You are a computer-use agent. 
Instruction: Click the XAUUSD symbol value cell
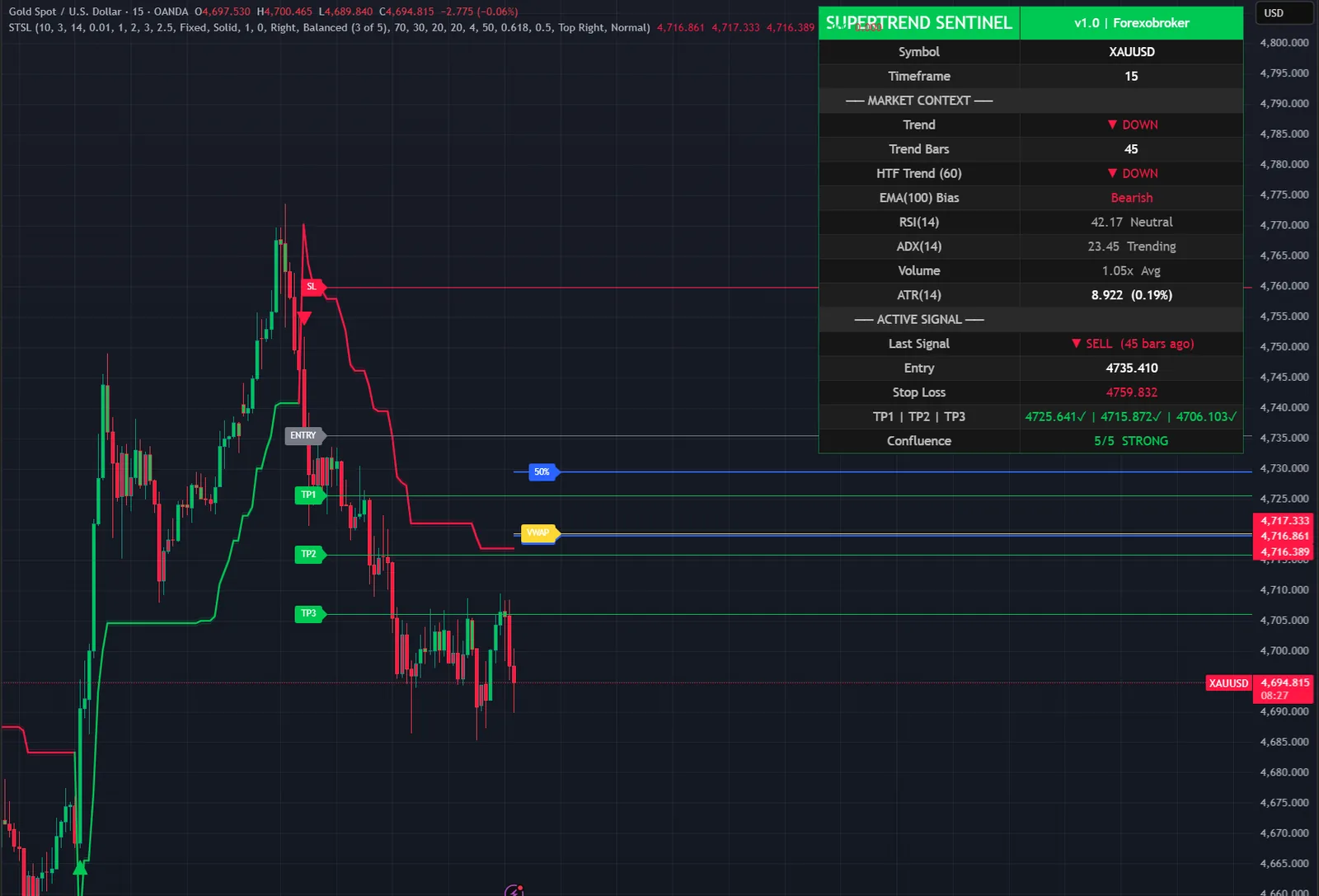[1131, 52]
